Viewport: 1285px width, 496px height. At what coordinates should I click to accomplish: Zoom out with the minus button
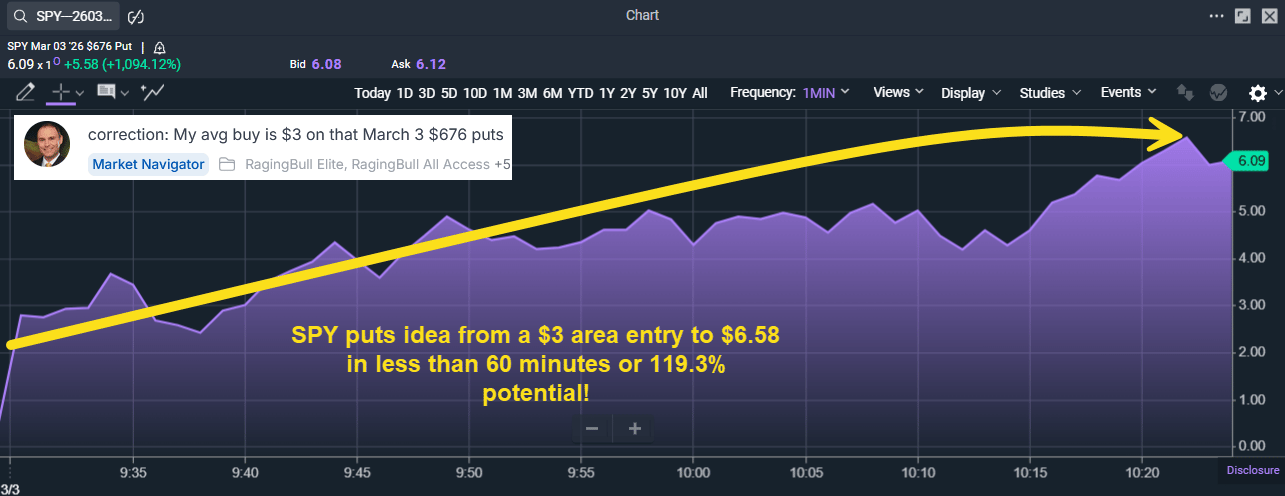(592, 429)
